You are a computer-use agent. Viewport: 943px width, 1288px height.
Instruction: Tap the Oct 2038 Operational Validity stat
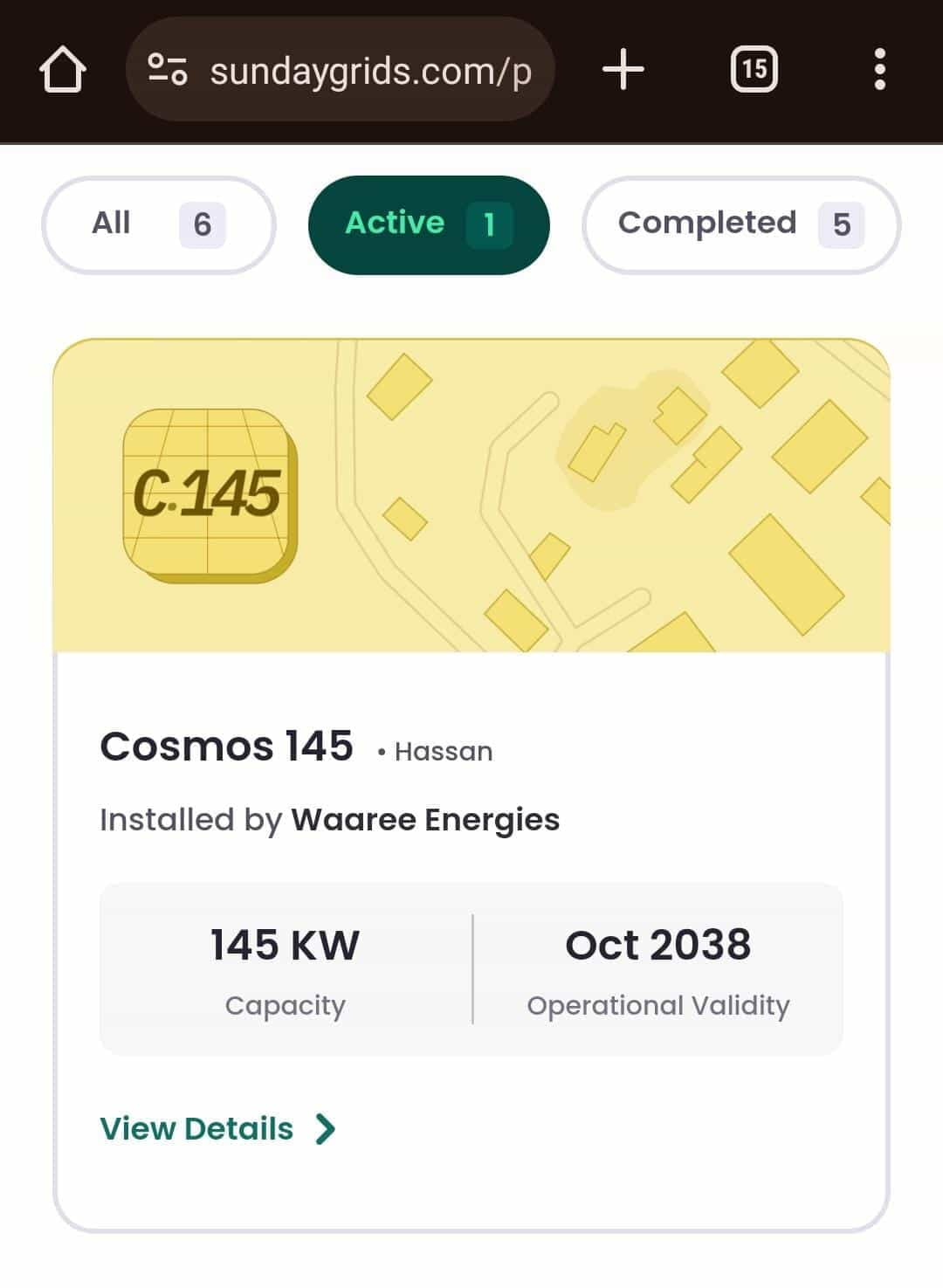point(657,968)
